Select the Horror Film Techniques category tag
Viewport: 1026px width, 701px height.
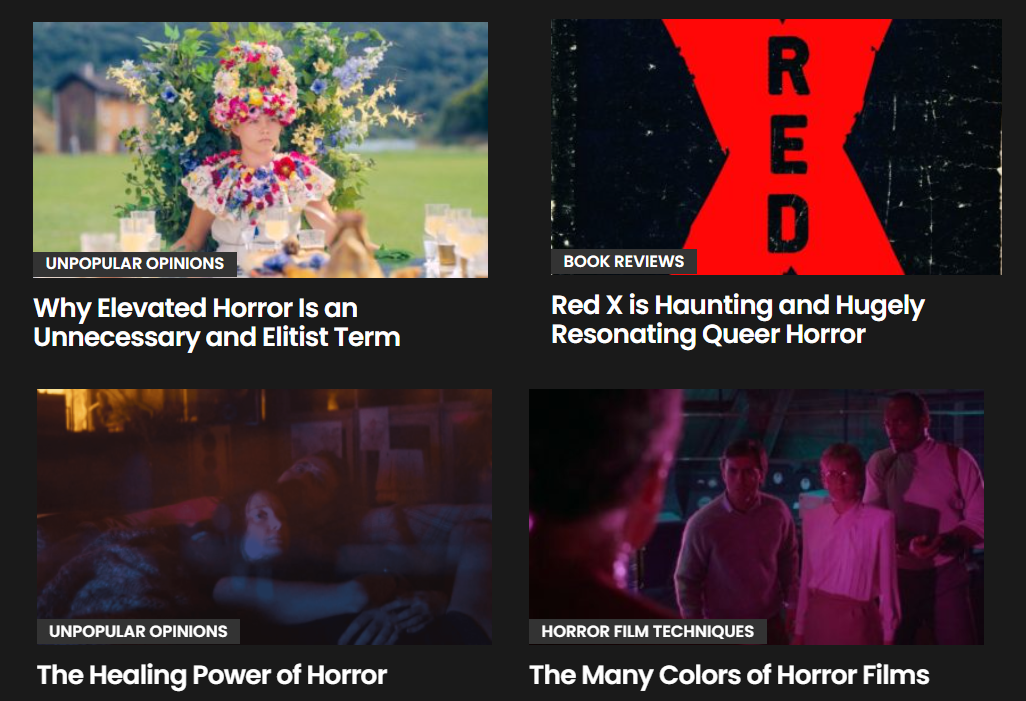[647, 632]
